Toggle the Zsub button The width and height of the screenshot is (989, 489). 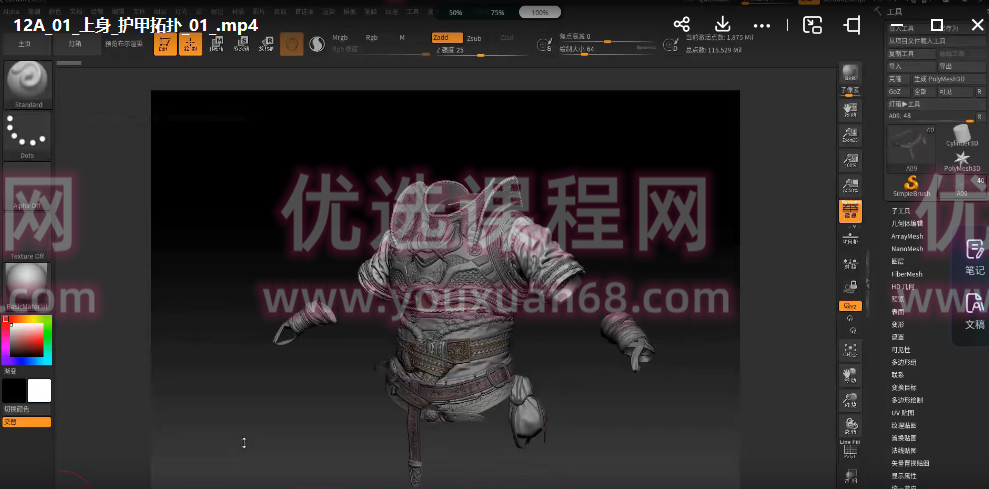(474, 38)
